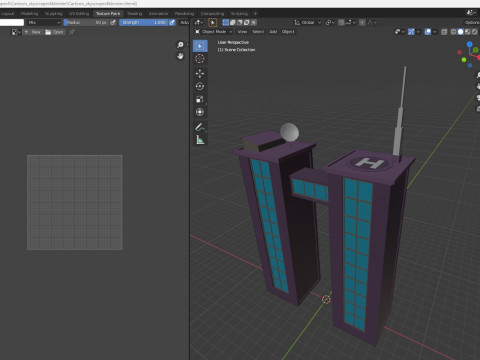This screenshot has height=360, width=480.
Task: Toggle X-ray mode in viewport
Action: click(x=444, y=32)
